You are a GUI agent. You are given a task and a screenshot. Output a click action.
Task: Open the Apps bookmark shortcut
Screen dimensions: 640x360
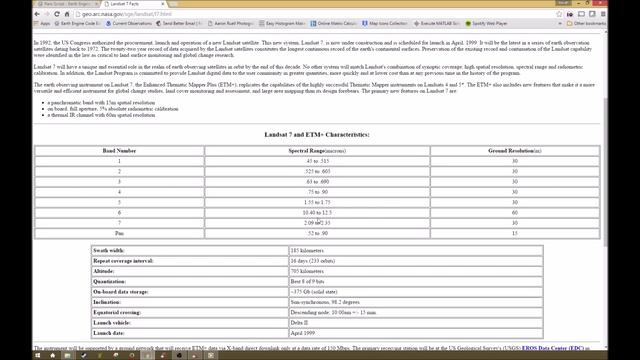pyautogui.click(x=42, y=24)
